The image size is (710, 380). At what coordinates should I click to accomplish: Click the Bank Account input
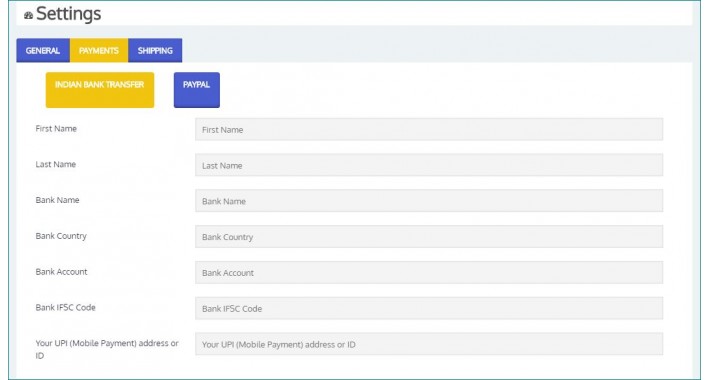429,273
